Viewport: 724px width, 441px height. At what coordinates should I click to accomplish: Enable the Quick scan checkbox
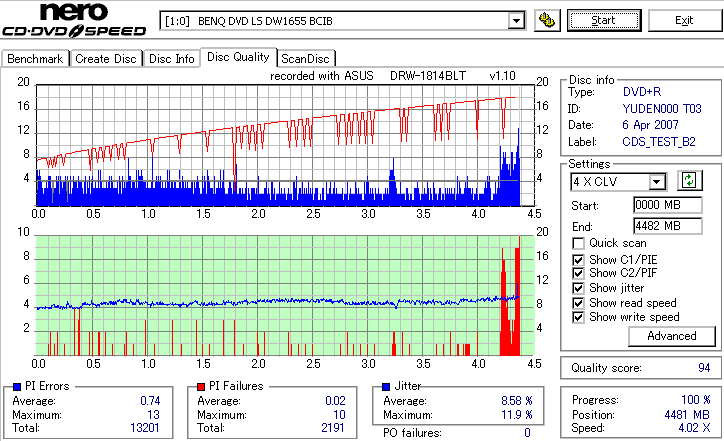point(578,243)
